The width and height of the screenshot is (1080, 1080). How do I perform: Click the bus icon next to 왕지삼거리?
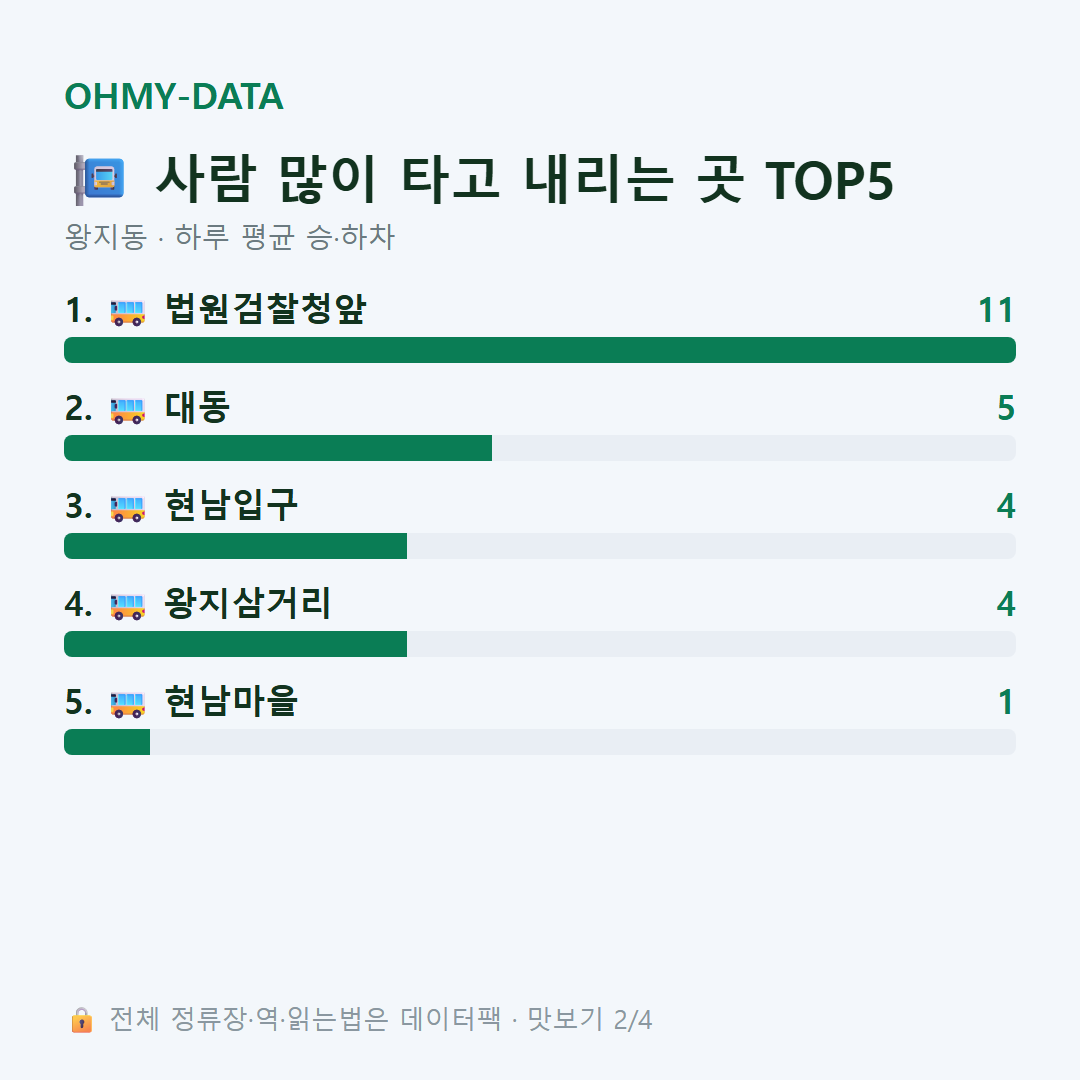coord(127,606)
